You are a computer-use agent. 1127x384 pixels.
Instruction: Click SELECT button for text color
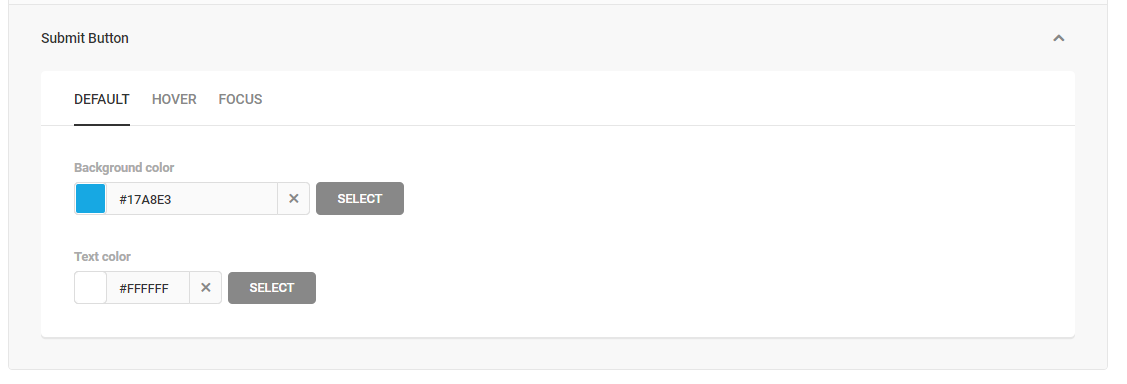tap(272, 288)
